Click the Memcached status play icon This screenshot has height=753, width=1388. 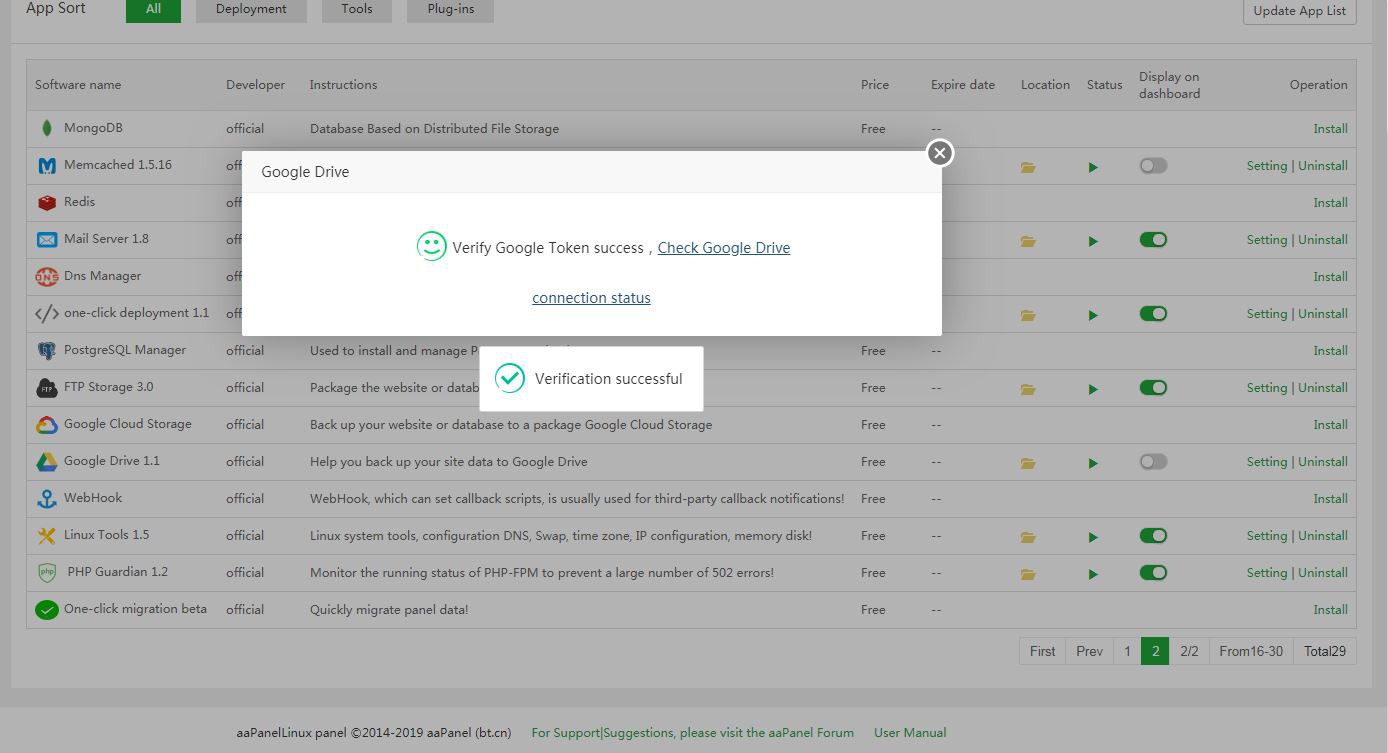click(1093, 167)
